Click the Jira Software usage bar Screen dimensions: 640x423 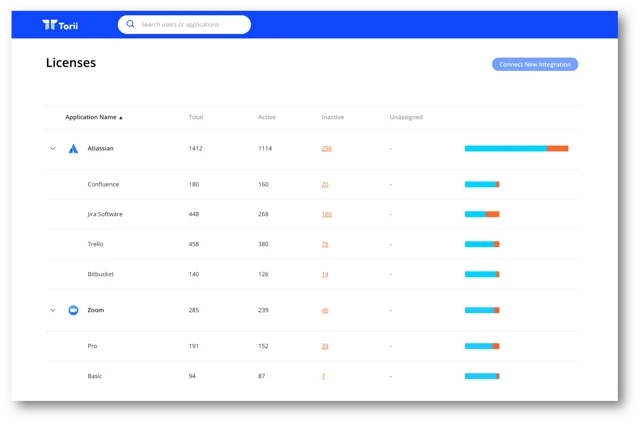tap(482, 214)
